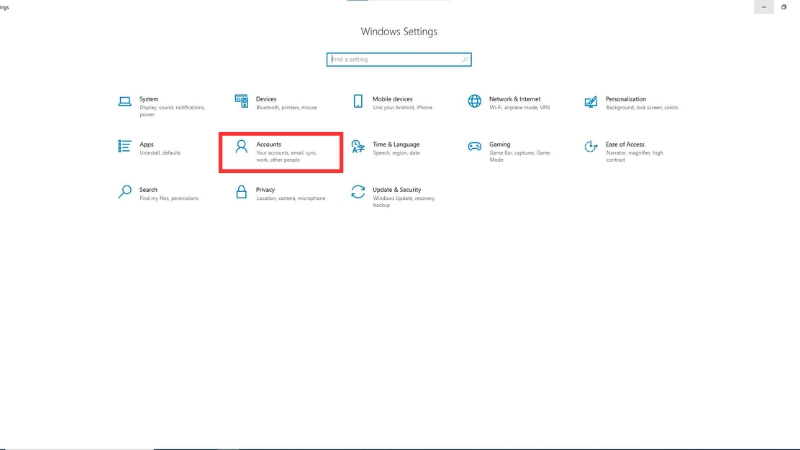The height and width of the screenshot is (450, 800).
Task: Click the Personalization paintbrush icon
Action: [x=591, y=101]
